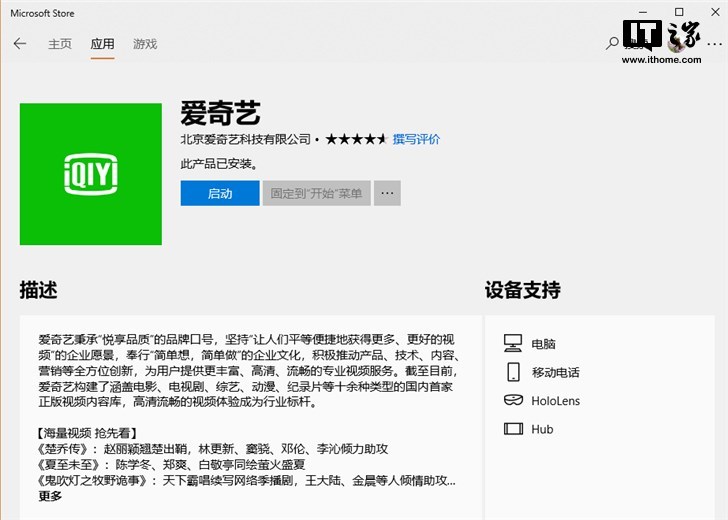Click the HoloLens label text
Image resolution: width=728 pixels, height=520 pixels.
[556, 401]
